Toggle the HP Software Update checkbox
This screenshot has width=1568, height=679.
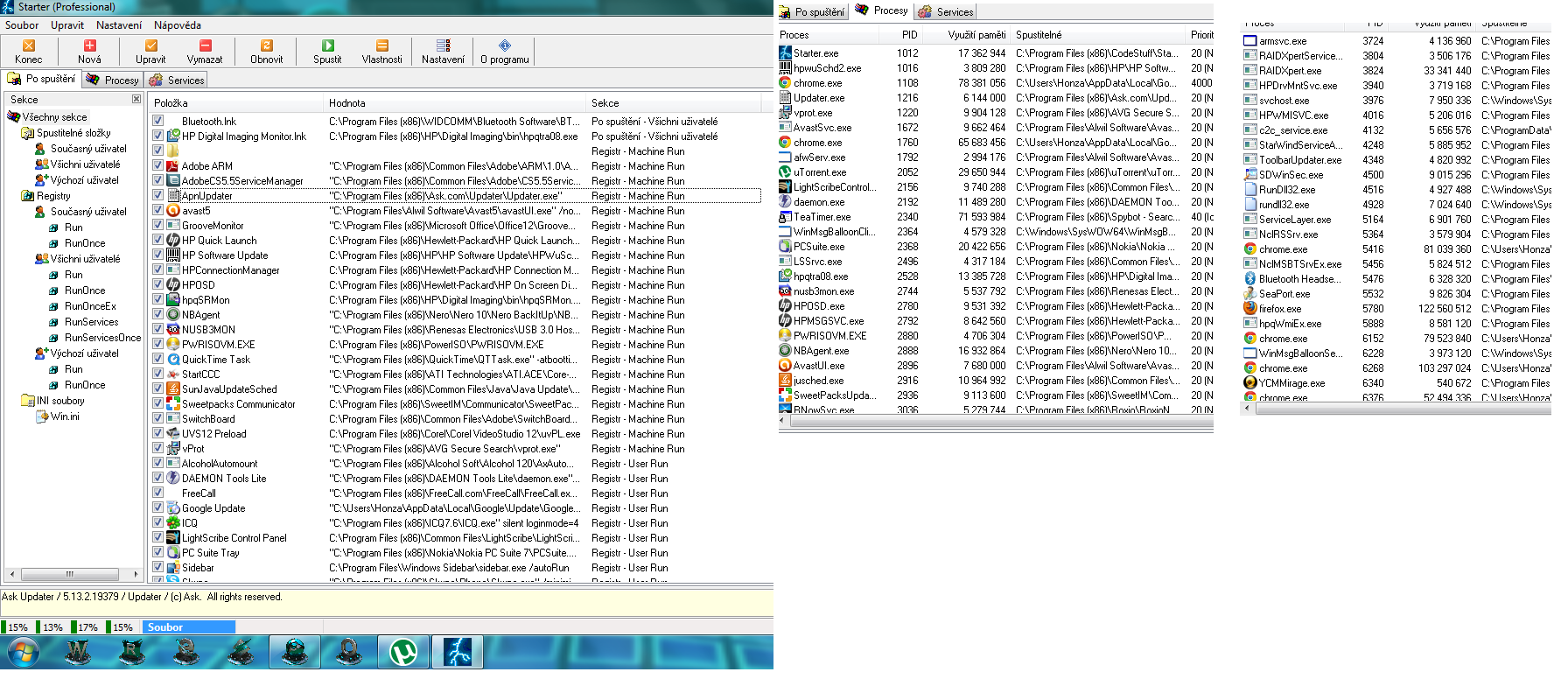tap(158, 255)
